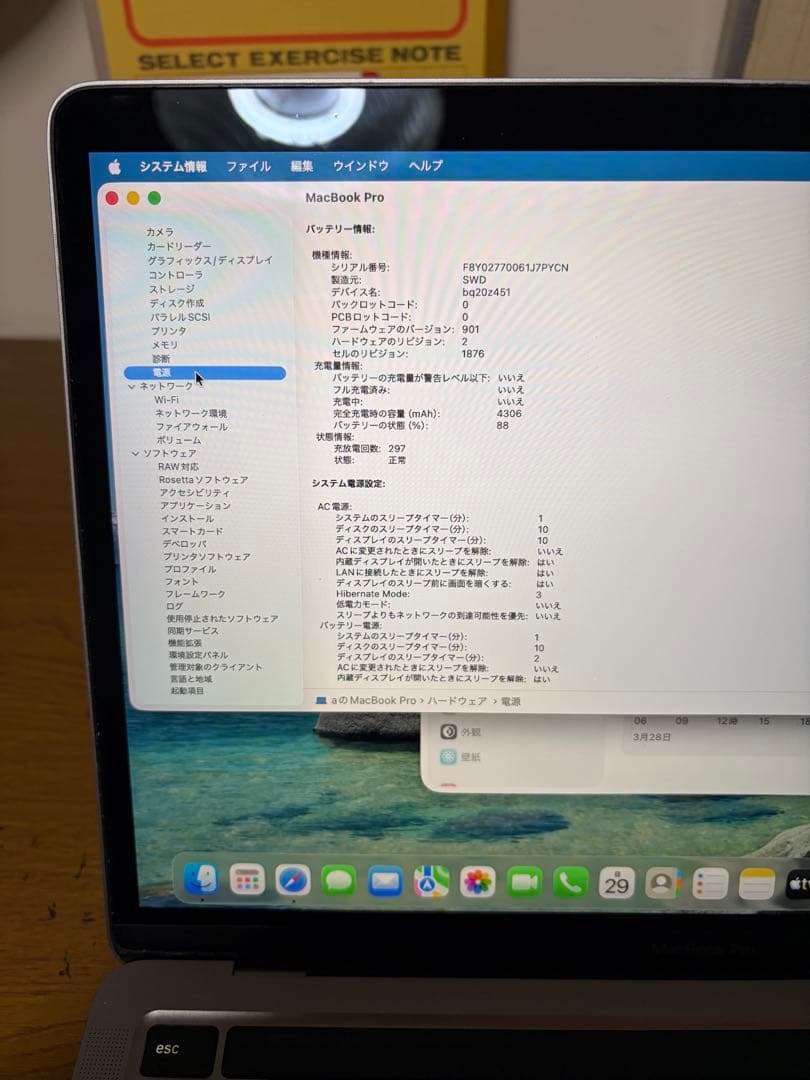Select プリンタ in the sidebar
Image resolution: width=810 pixels, height=1080 pixels.
(169, 331)
